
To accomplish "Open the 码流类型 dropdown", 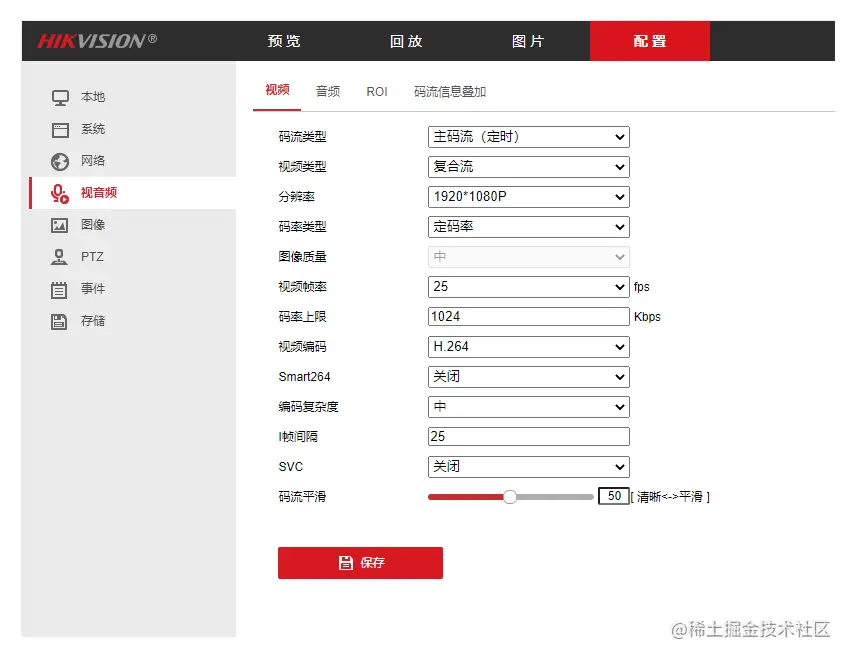I will tap(529, 137).
